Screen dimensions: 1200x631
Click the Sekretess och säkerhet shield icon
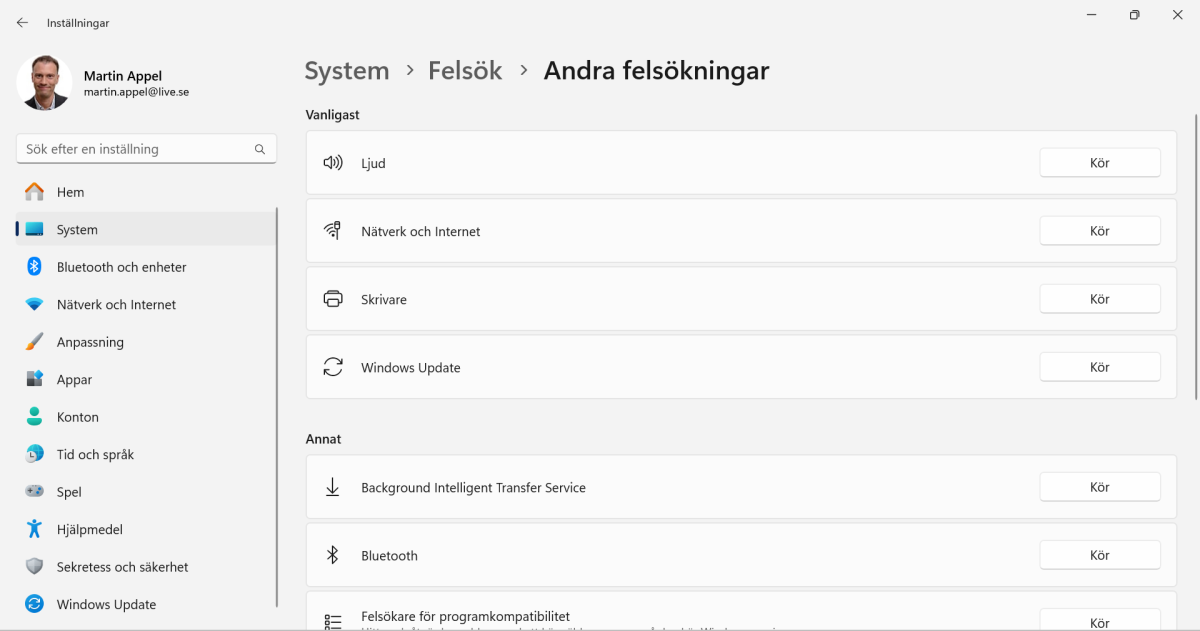point(31,566)
